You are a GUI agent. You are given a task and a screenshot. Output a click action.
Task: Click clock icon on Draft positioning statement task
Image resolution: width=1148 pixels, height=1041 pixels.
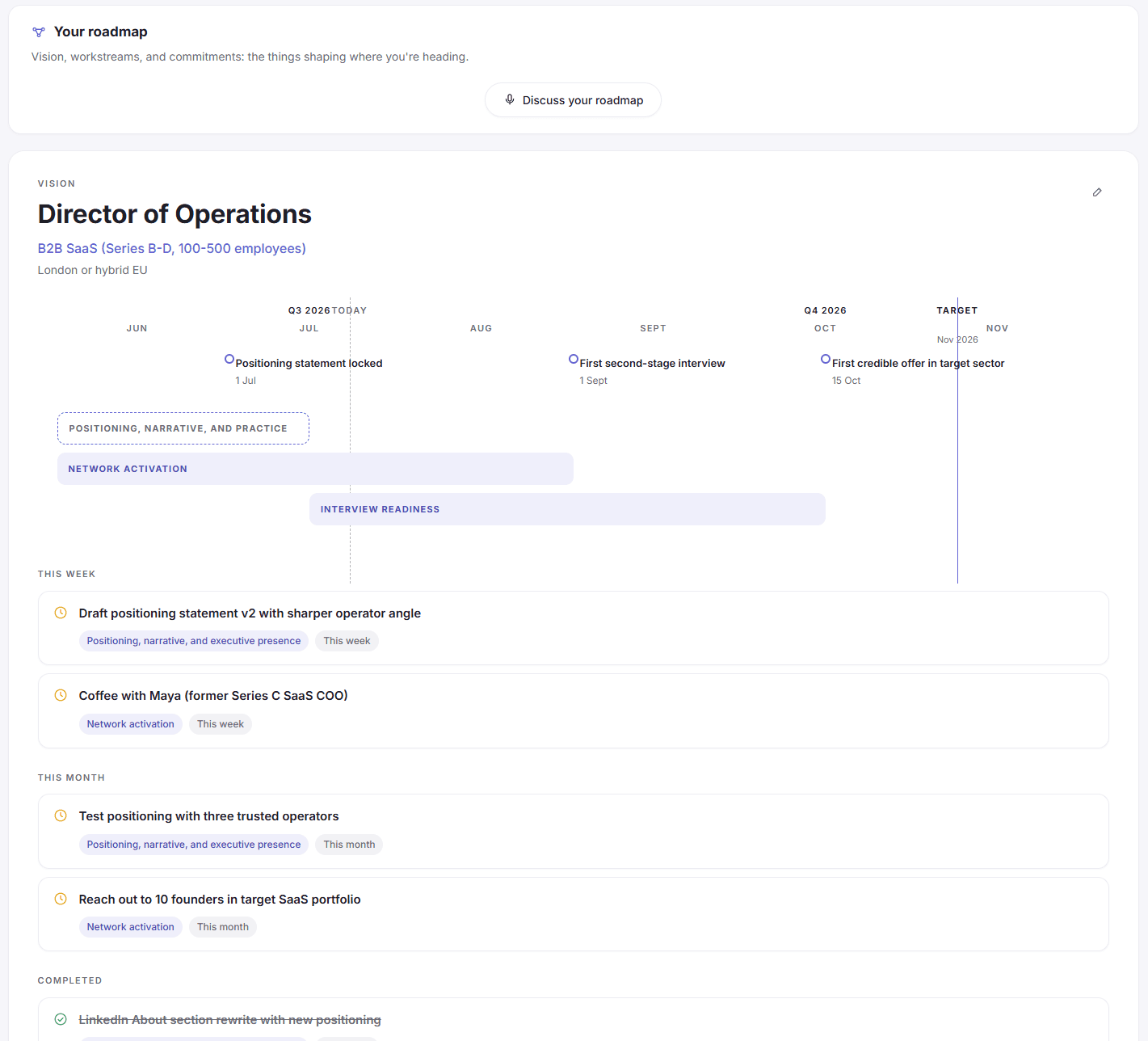pos(61,613)
